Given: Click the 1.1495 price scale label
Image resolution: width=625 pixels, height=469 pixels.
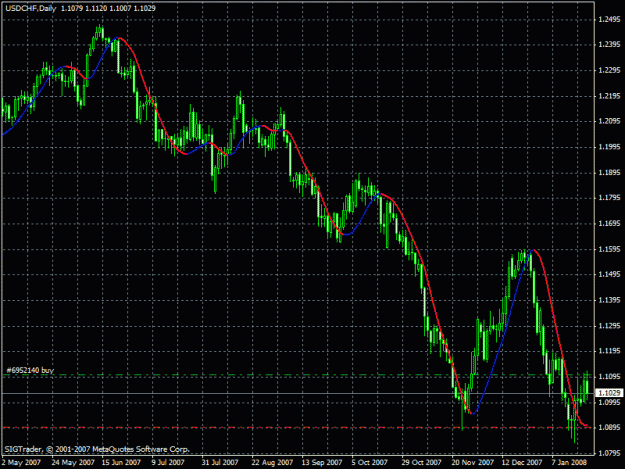Looking at the screenshot, I should 609,275.
